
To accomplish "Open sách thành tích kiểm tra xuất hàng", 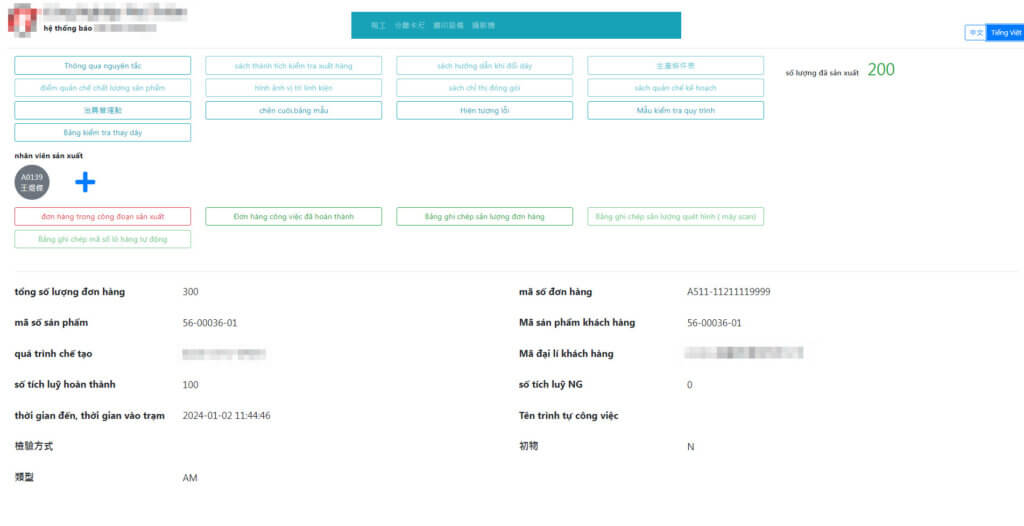I will (293, 65).
